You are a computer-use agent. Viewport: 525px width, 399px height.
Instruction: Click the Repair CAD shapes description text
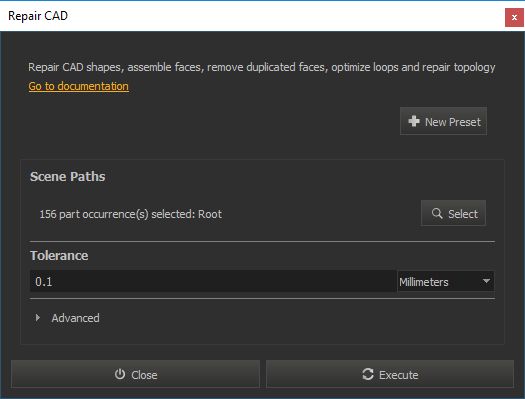tap(262, 67)
